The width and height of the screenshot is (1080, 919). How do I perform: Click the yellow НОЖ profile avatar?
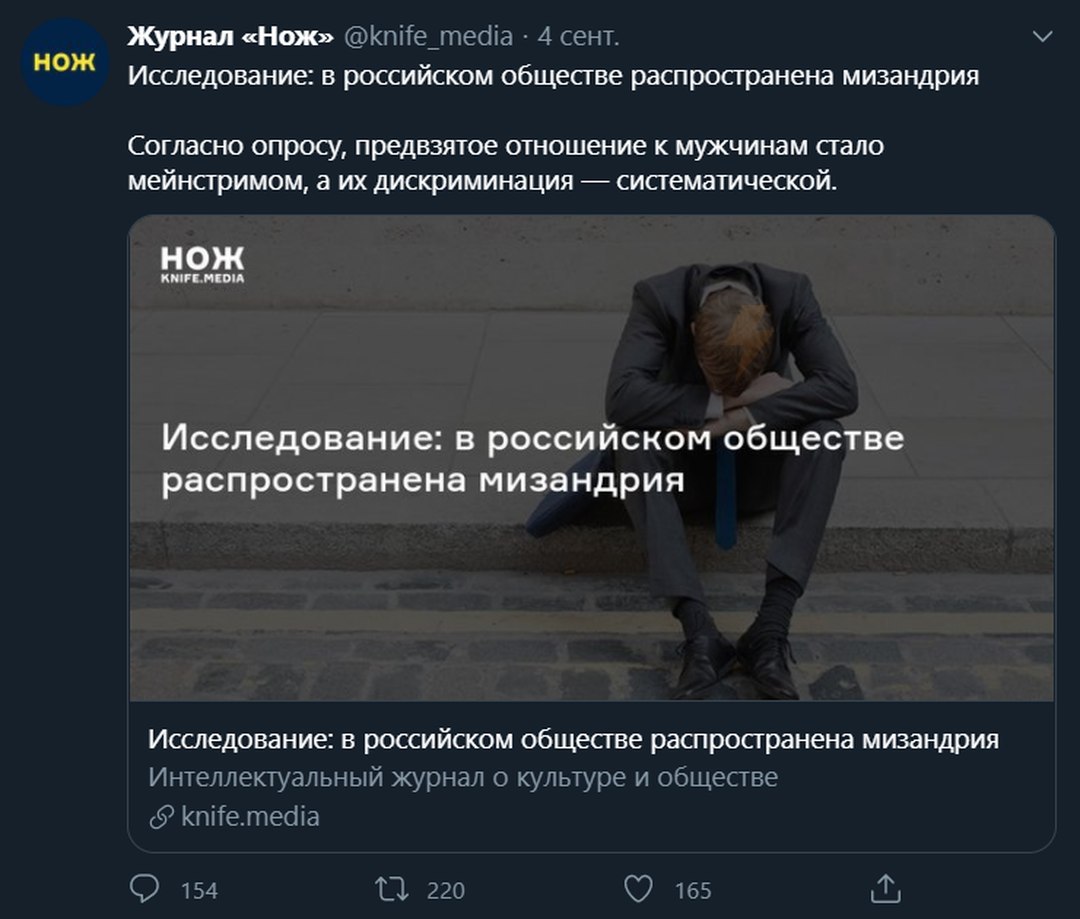[x=65, y=62]
